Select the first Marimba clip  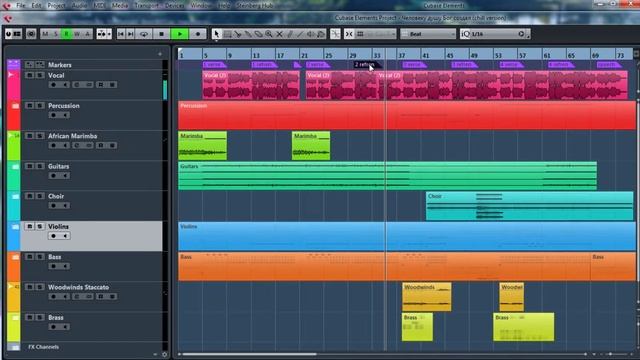[x=202, y=146]
